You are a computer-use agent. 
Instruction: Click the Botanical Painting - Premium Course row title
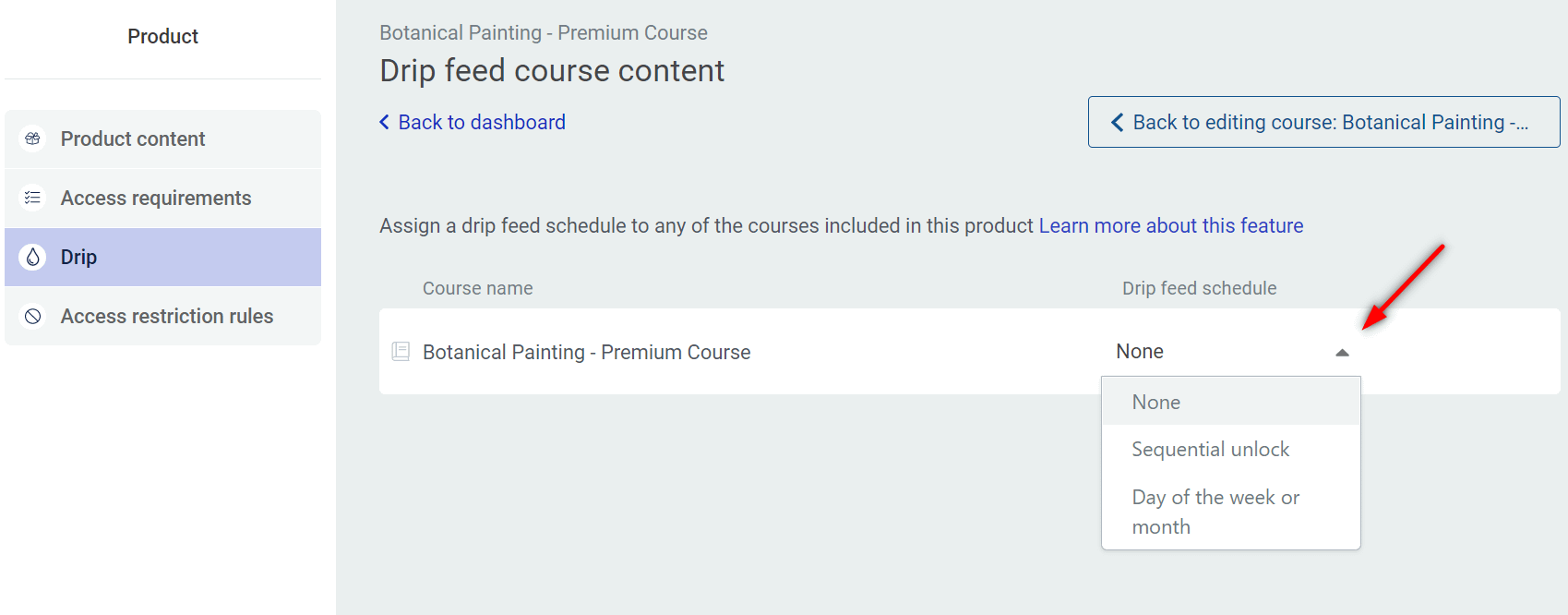(586, 352)
